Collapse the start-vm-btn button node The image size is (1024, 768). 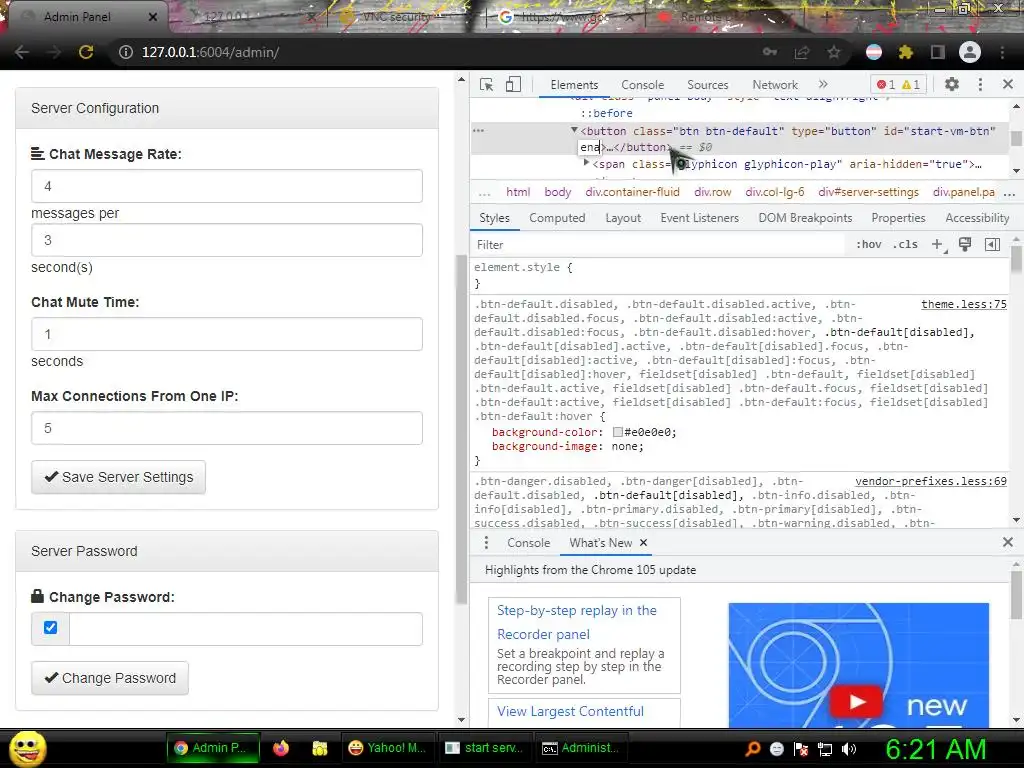574,131
